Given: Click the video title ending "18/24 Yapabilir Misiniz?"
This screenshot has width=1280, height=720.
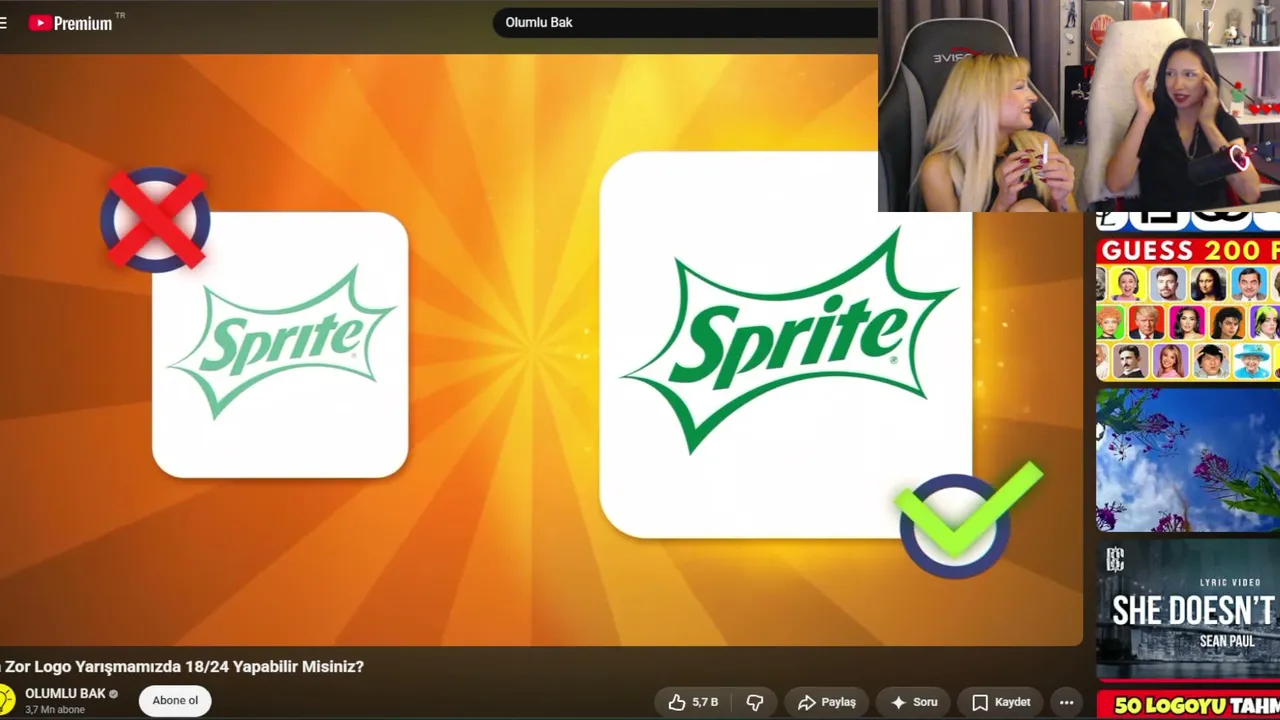Looking at the screenshot, I should [x=182, y=666].
